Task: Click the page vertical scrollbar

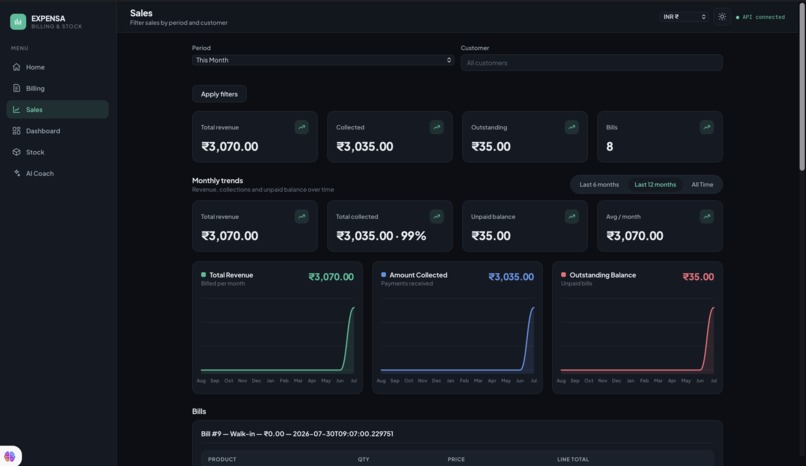Action: tap(802, 85)
